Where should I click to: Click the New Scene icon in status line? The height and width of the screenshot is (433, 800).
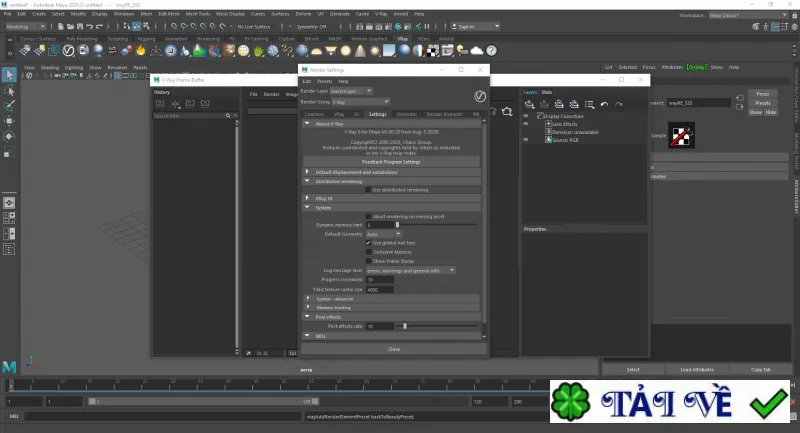pyautogui.click(x=61, y=27)
